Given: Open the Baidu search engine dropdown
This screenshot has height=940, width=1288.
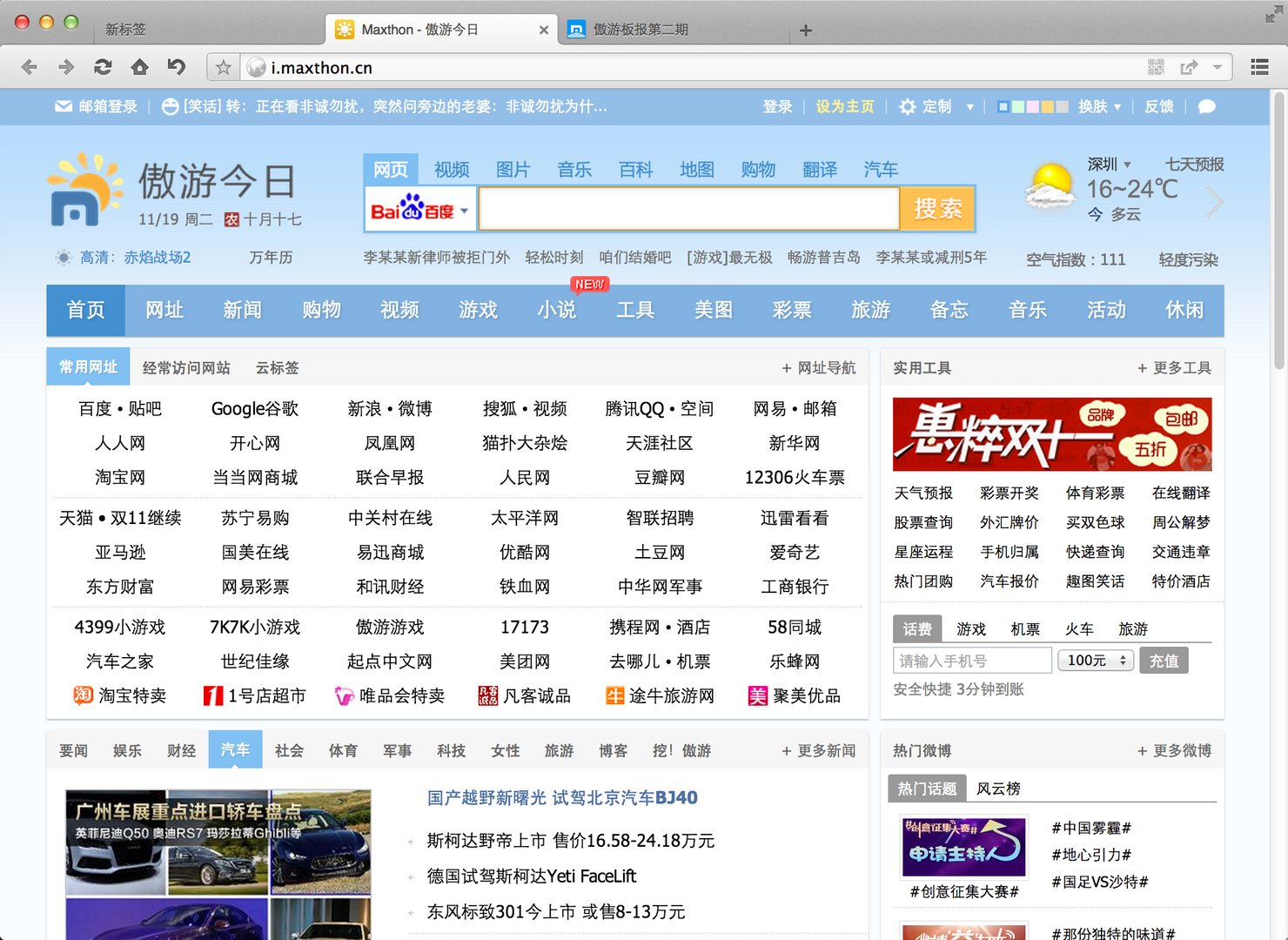Looking at the screenshot, I should [x=464, y=209].
